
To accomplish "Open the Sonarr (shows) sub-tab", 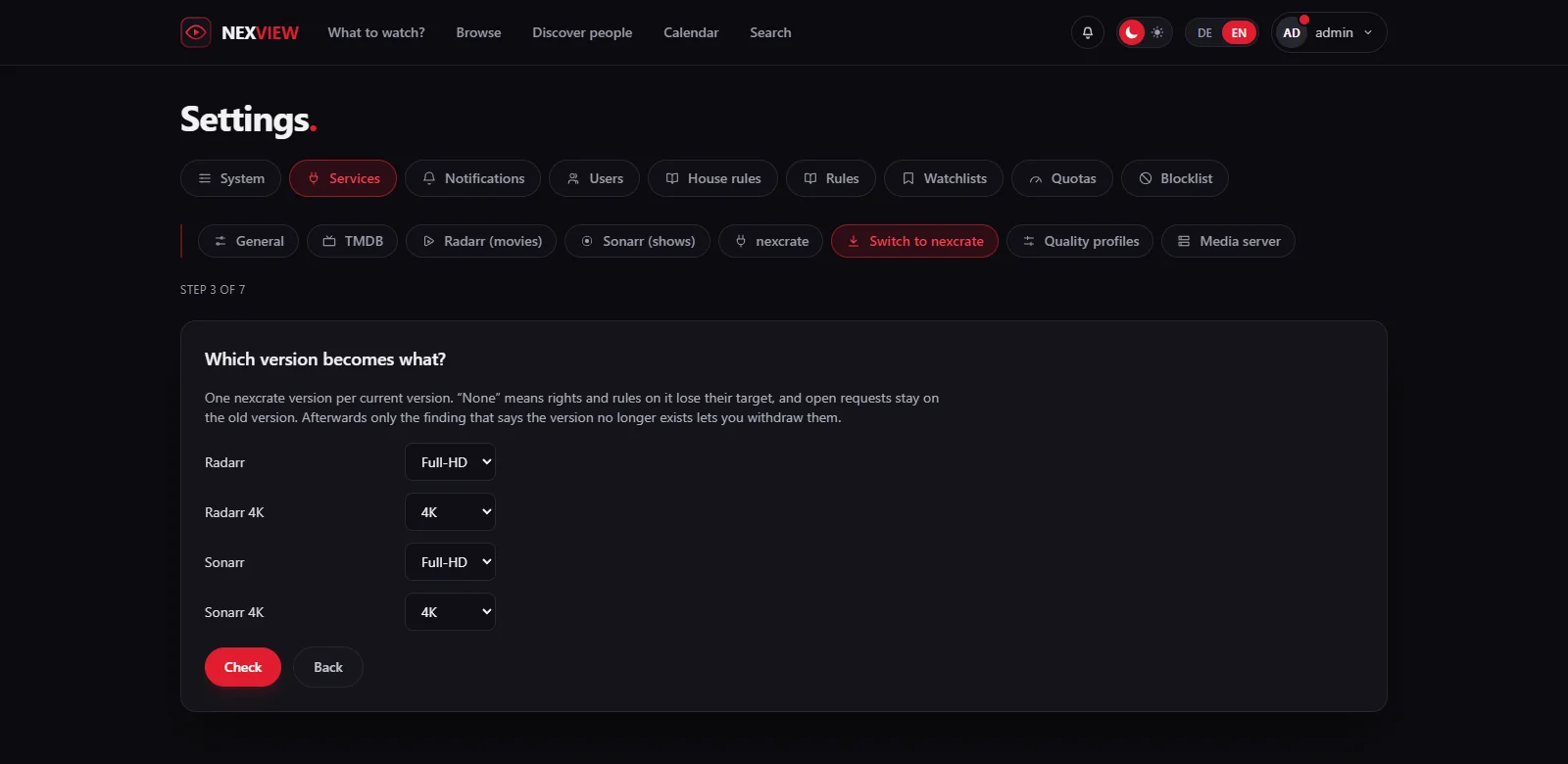I will 637,241.
